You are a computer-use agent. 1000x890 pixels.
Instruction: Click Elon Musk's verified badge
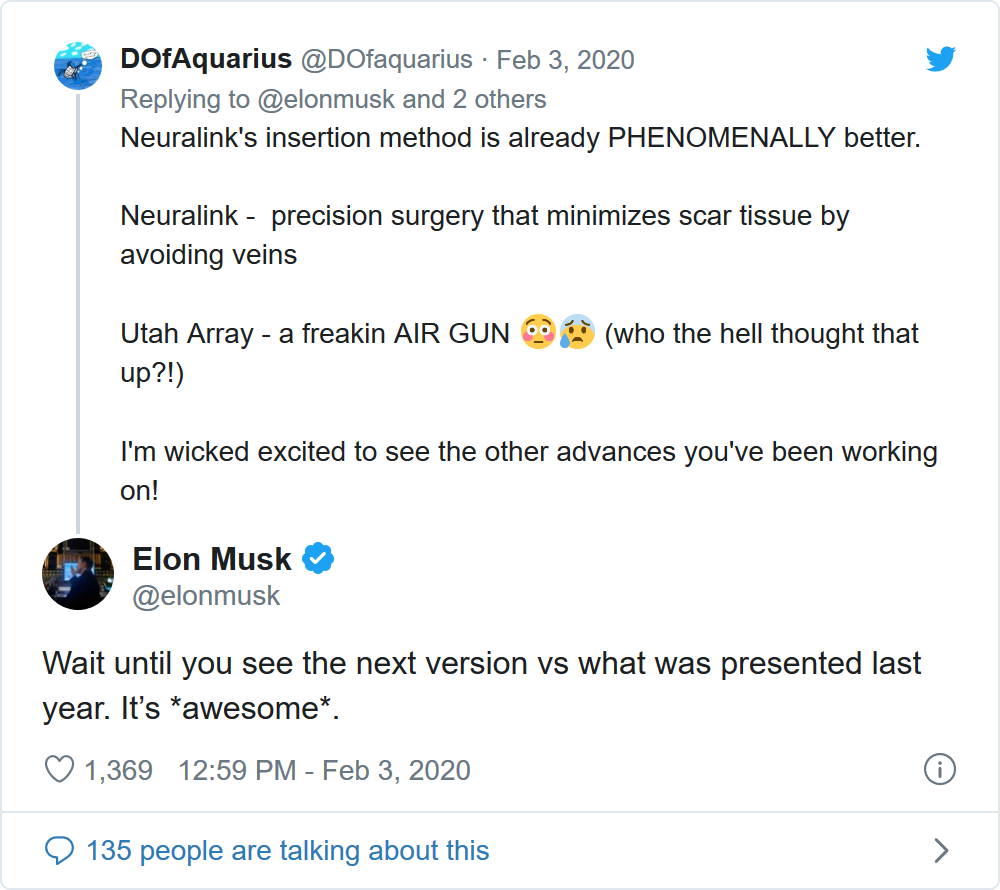click(318, 559)
